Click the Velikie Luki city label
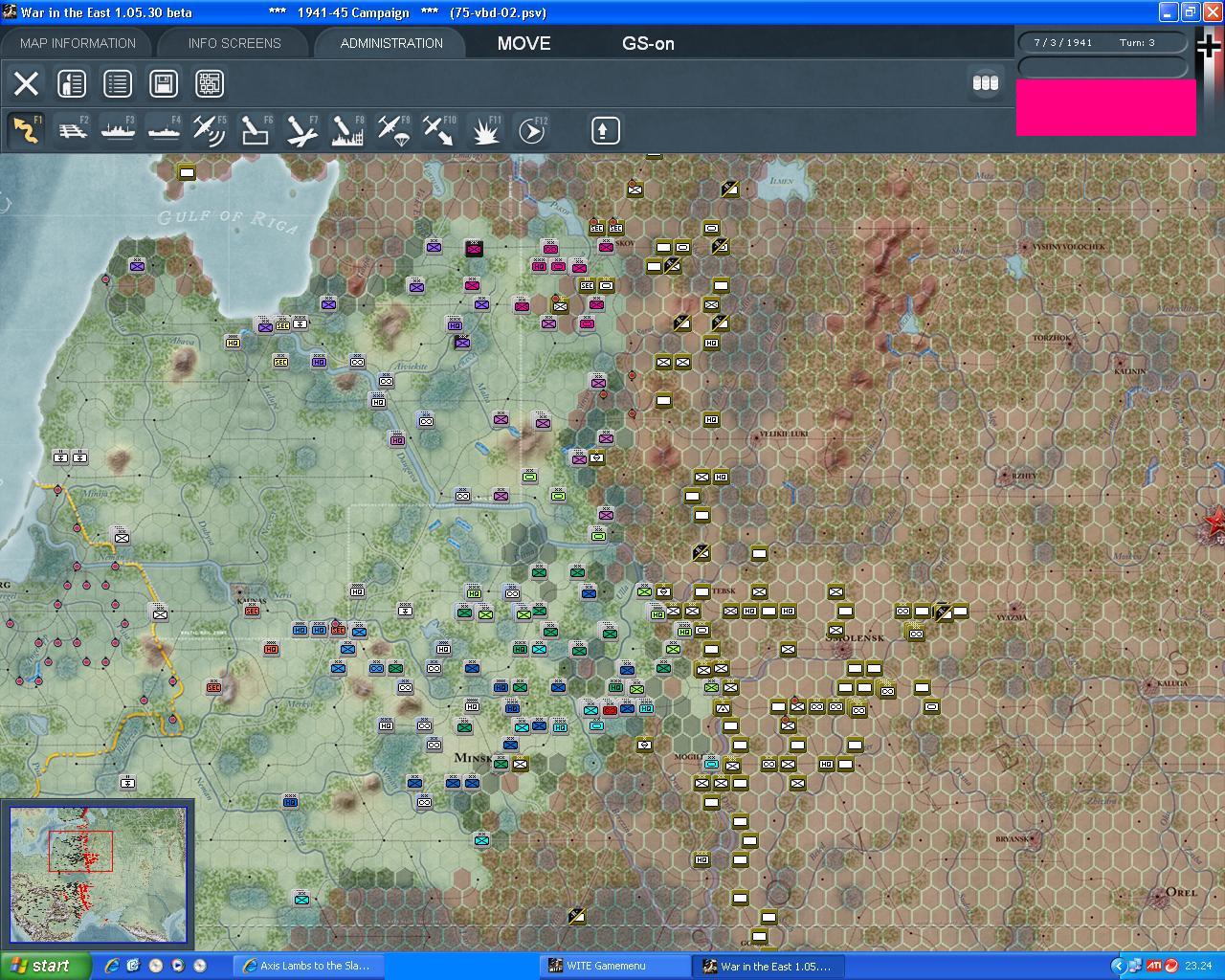 click(x=784, y=434)
